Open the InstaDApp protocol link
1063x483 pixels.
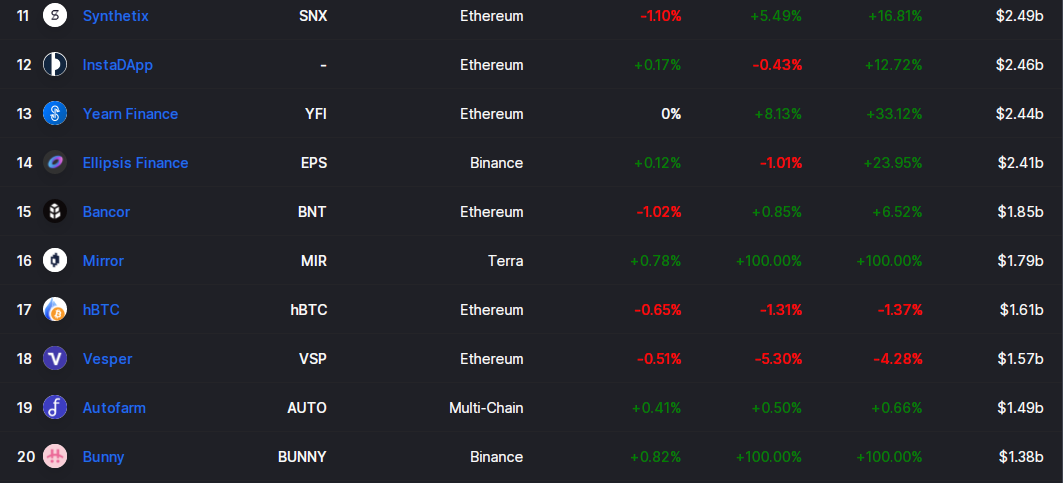[118, 65]
